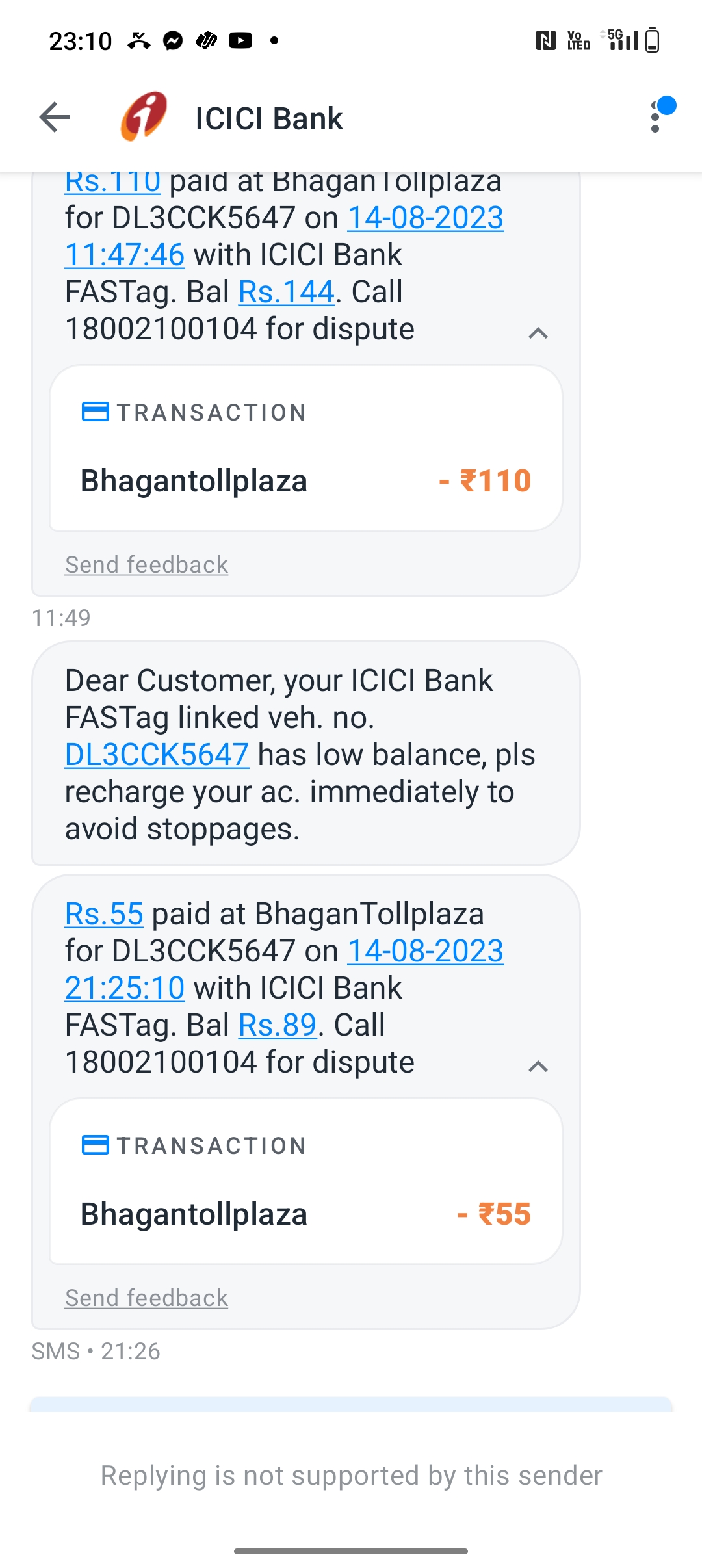Tap the NFC status bar icon
Viewport: 702px width, 1568px height.
[545, 41]
